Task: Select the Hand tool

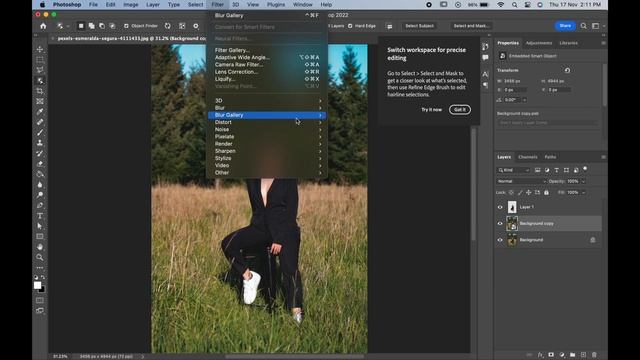Action: pyautogui.click(x=40, y=247)
